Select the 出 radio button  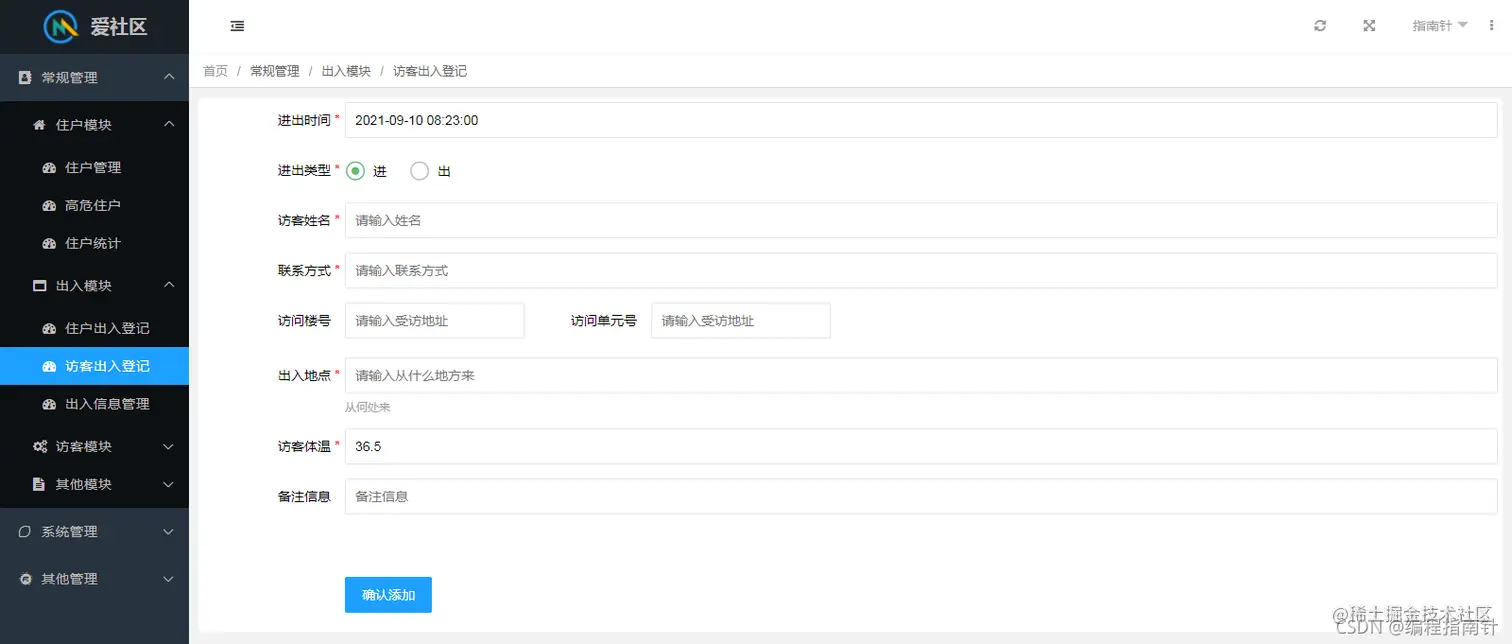(420, 171)
